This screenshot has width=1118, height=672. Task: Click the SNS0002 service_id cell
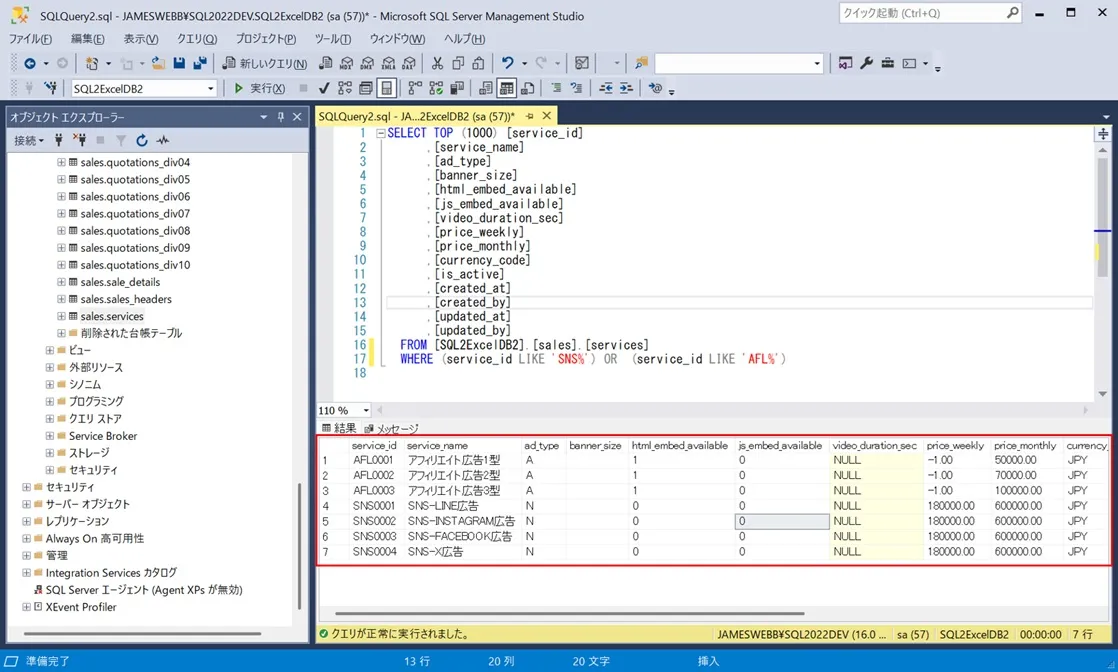[374, 521]
